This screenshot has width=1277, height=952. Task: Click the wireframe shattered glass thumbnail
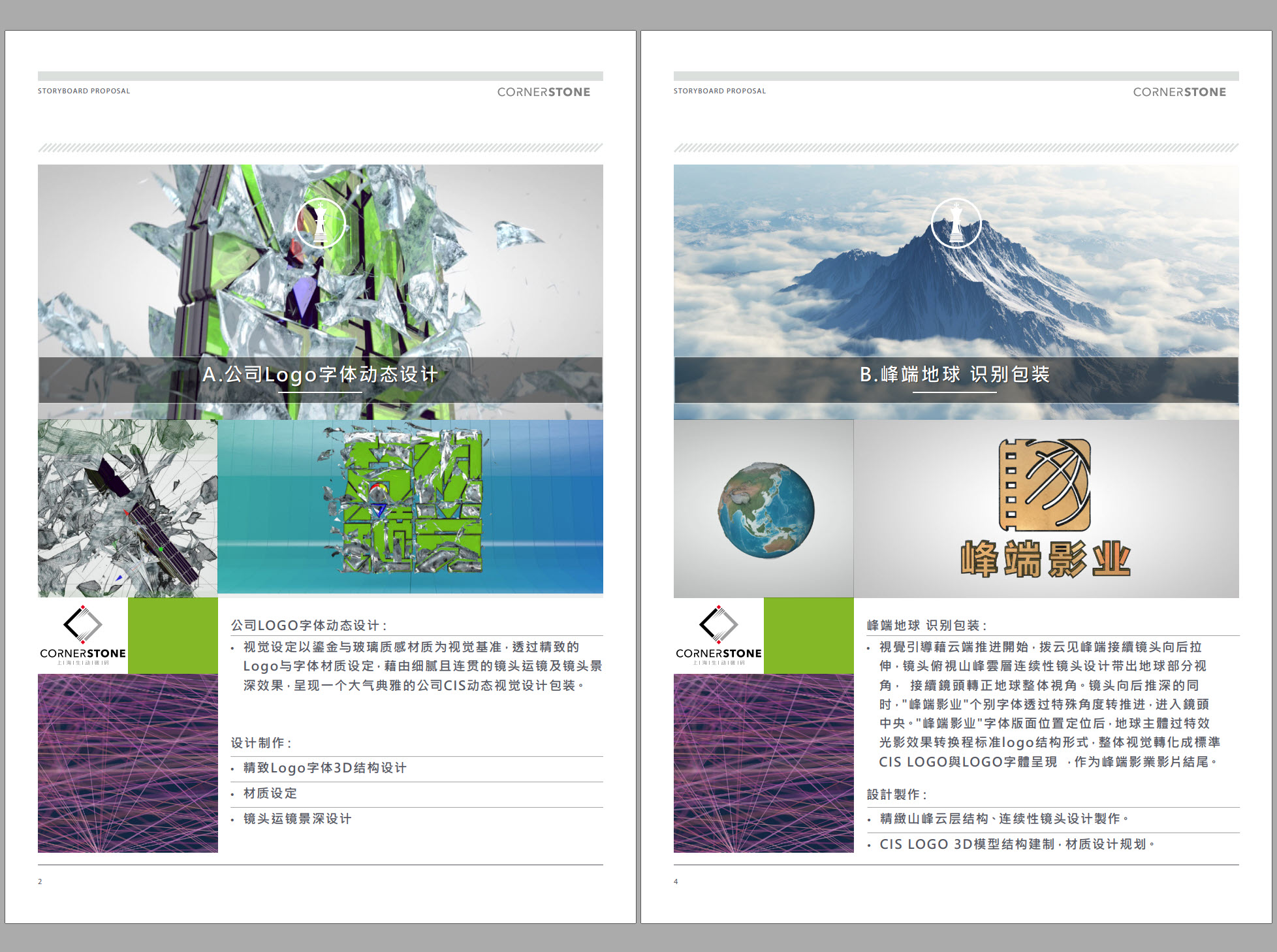127,508
